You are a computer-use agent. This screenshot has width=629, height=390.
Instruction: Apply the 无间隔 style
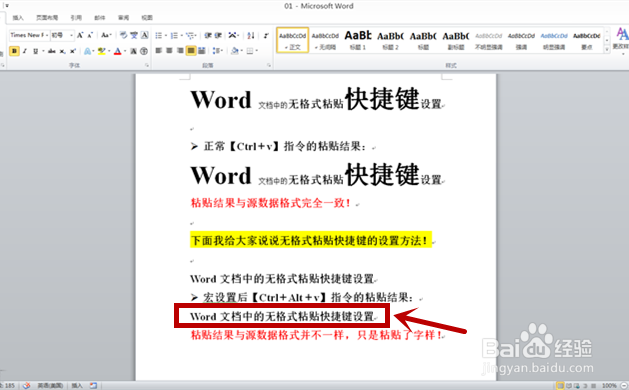click(325, 40)
